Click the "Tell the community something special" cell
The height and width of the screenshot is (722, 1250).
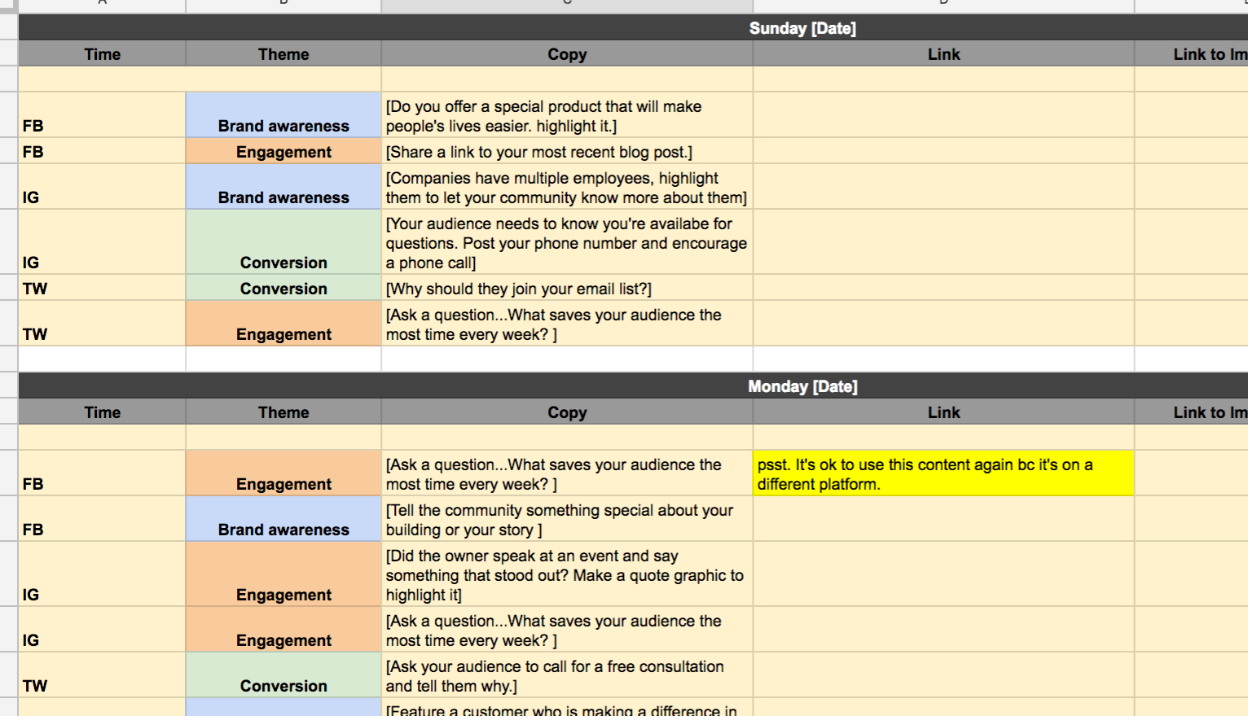click(567, 520)
